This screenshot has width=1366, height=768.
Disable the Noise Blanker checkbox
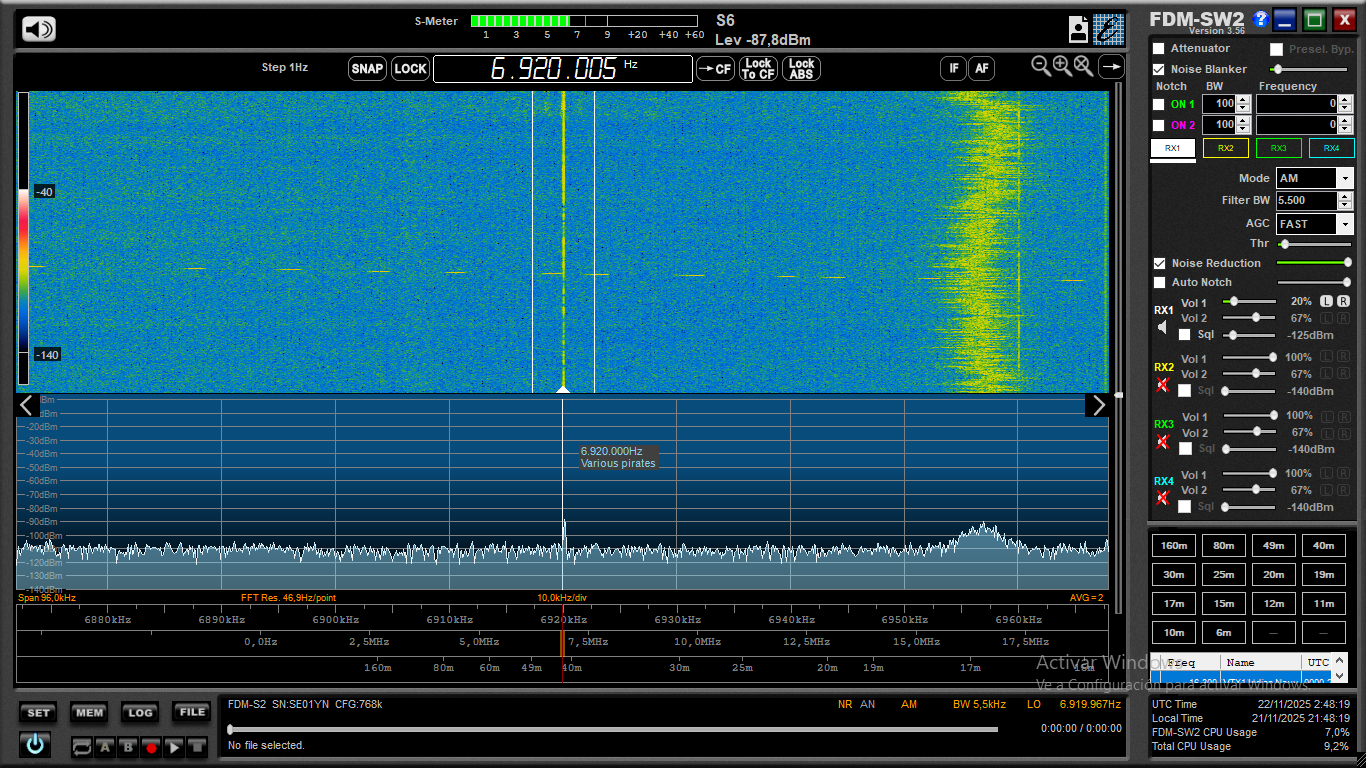pyautogui.click(x=1159, y=69)
